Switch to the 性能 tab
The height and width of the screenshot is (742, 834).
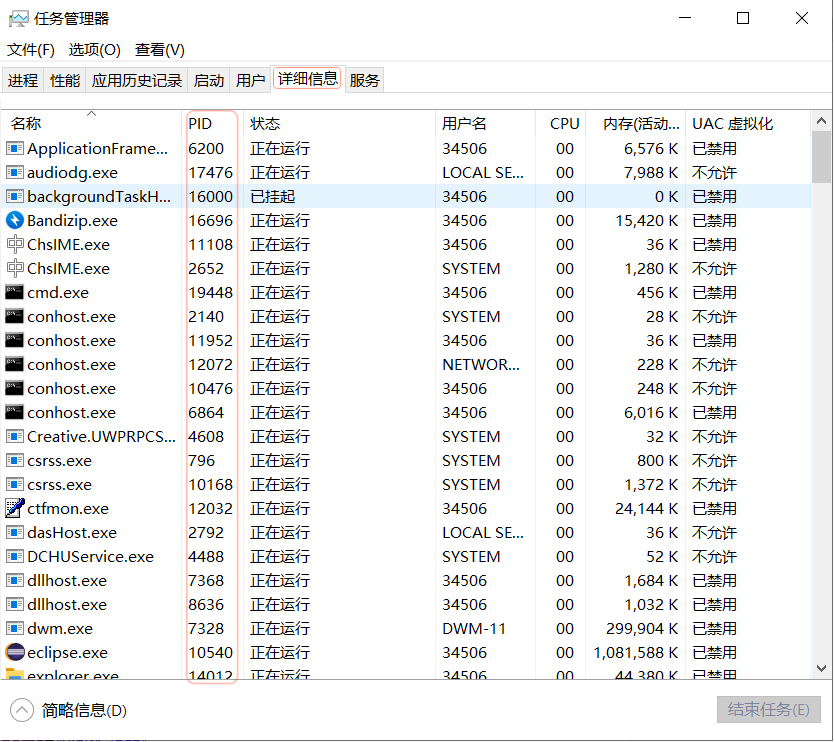click(64, 80)
